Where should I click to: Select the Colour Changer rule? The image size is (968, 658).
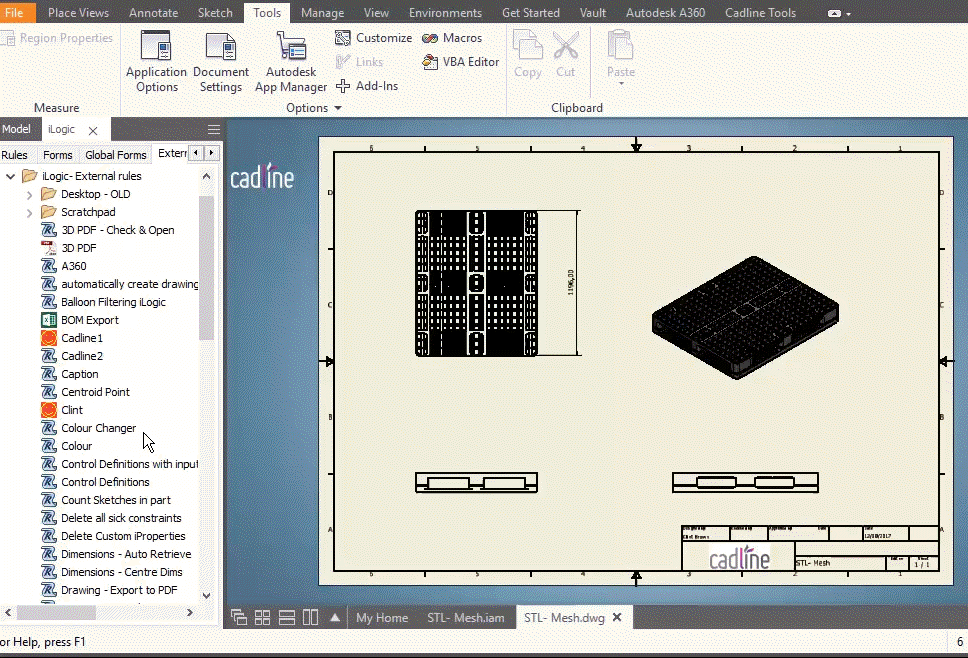coord(88,428)
